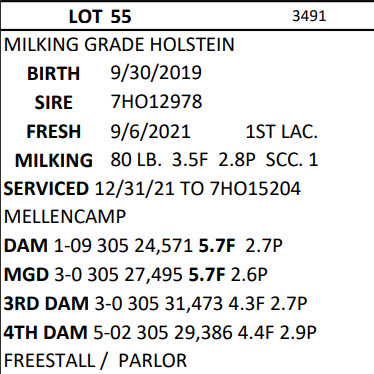Select the FRESH label

point(54,131)
